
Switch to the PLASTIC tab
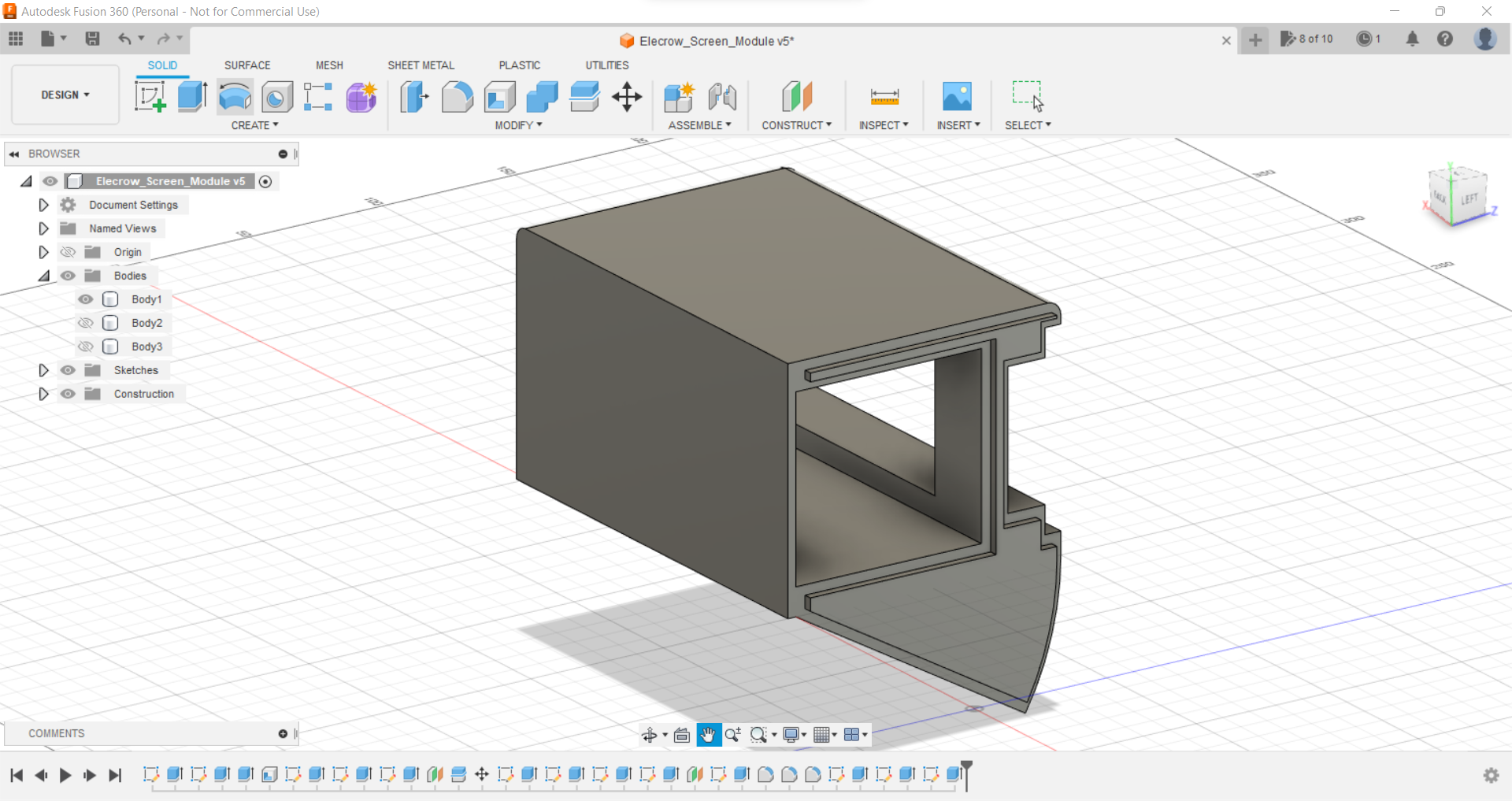click(x=520, y=65)
